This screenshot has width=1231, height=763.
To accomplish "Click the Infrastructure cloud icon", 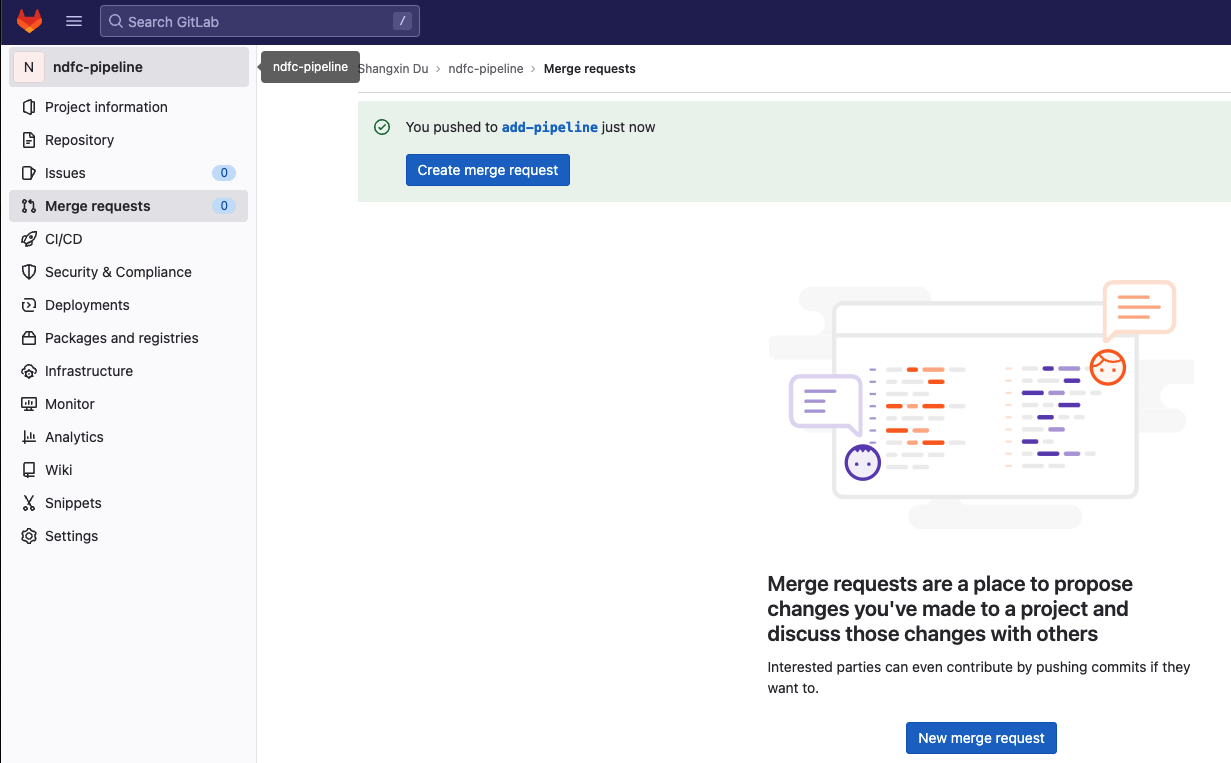I will [x=28, y=371].
